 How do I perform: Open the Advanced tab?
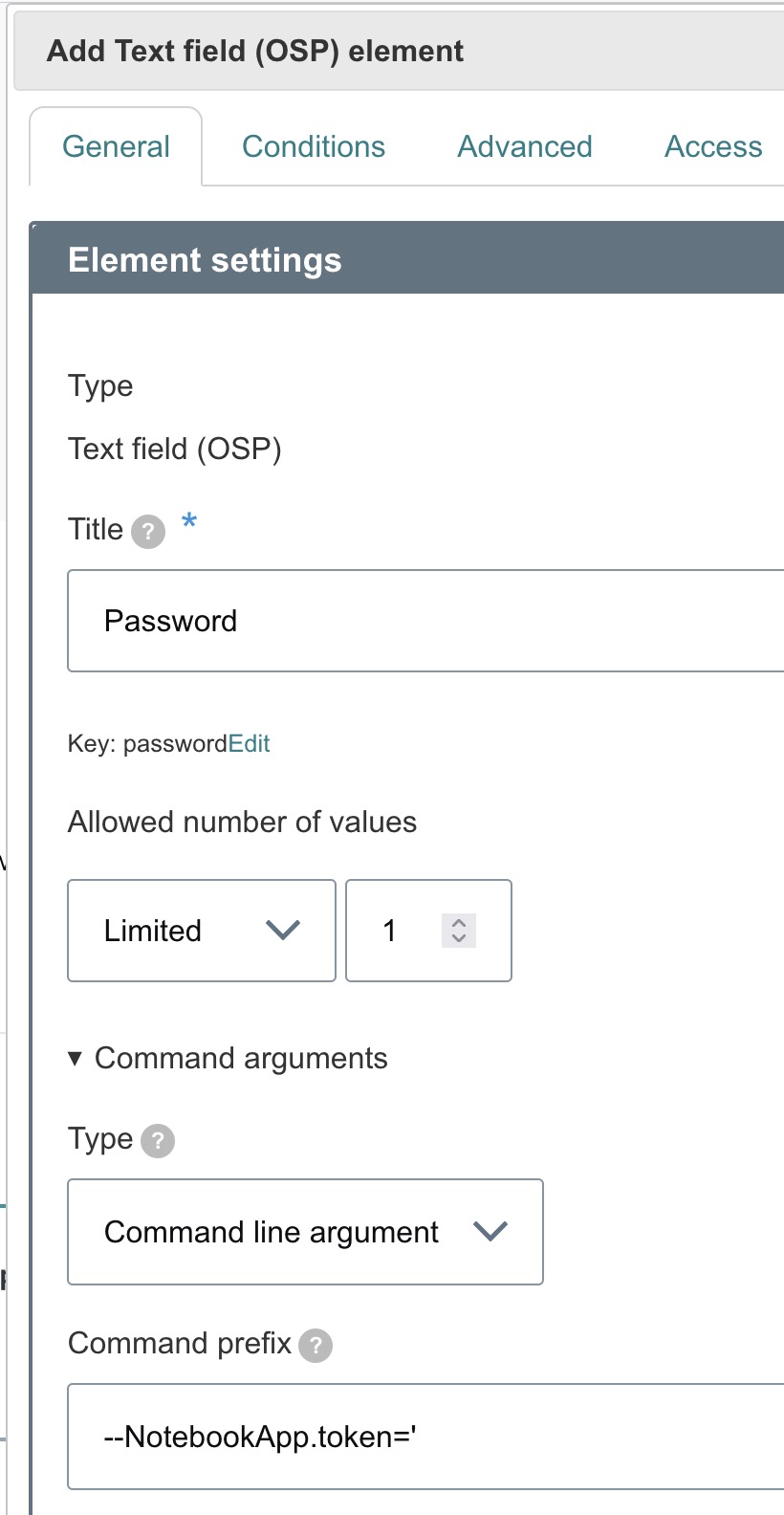525,146
